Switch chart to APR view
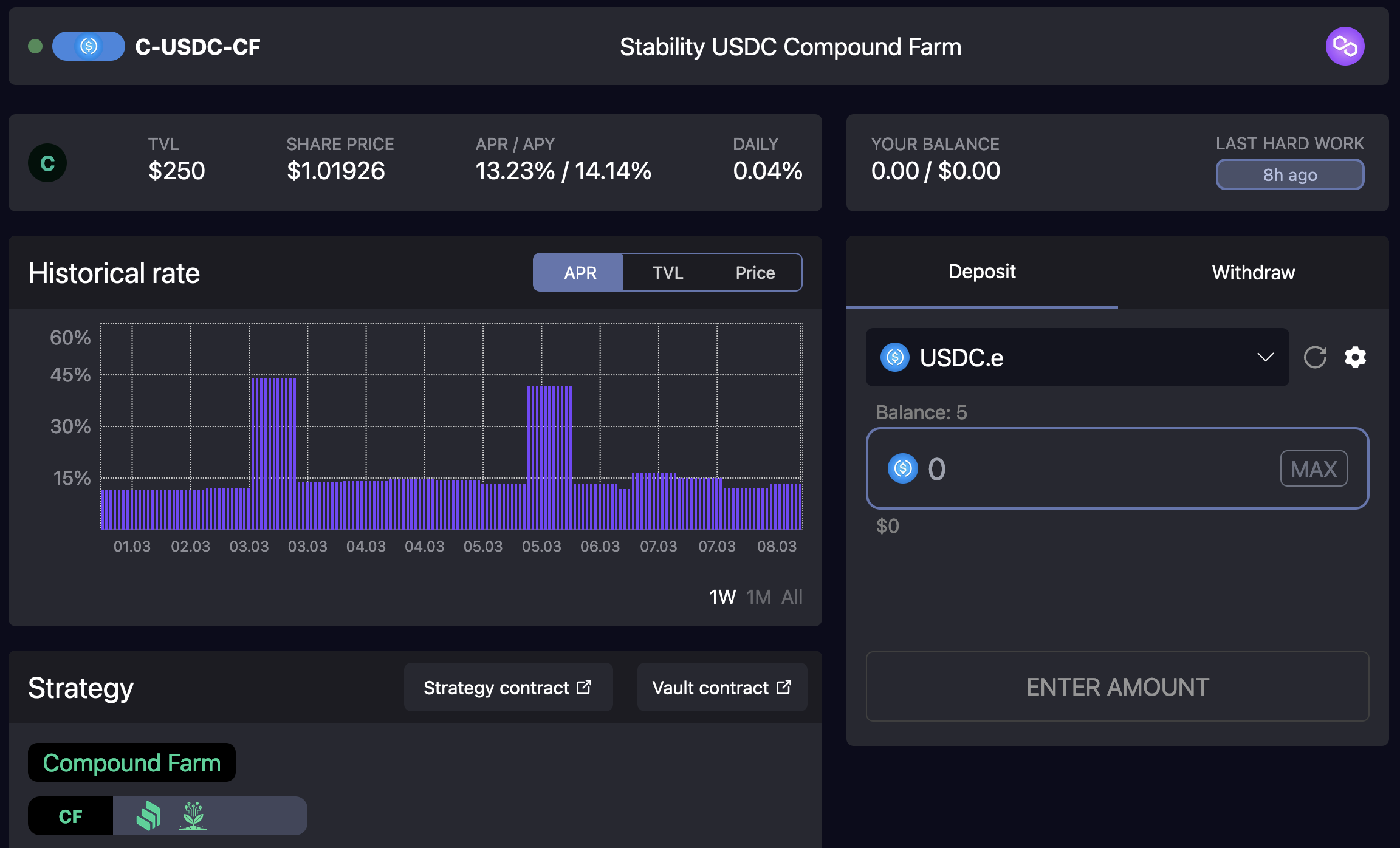The height and width of the screenshot is (848, 1400). tap(579, 273)
